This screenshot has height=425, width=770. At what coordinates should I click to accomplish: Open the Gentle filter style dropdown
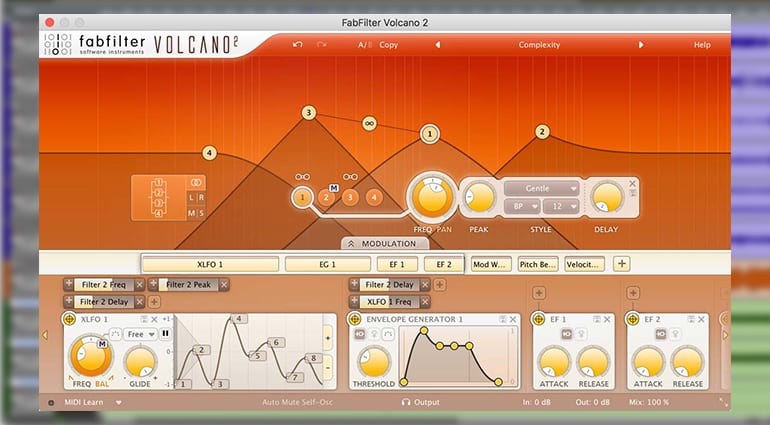(x=542, y=188)
